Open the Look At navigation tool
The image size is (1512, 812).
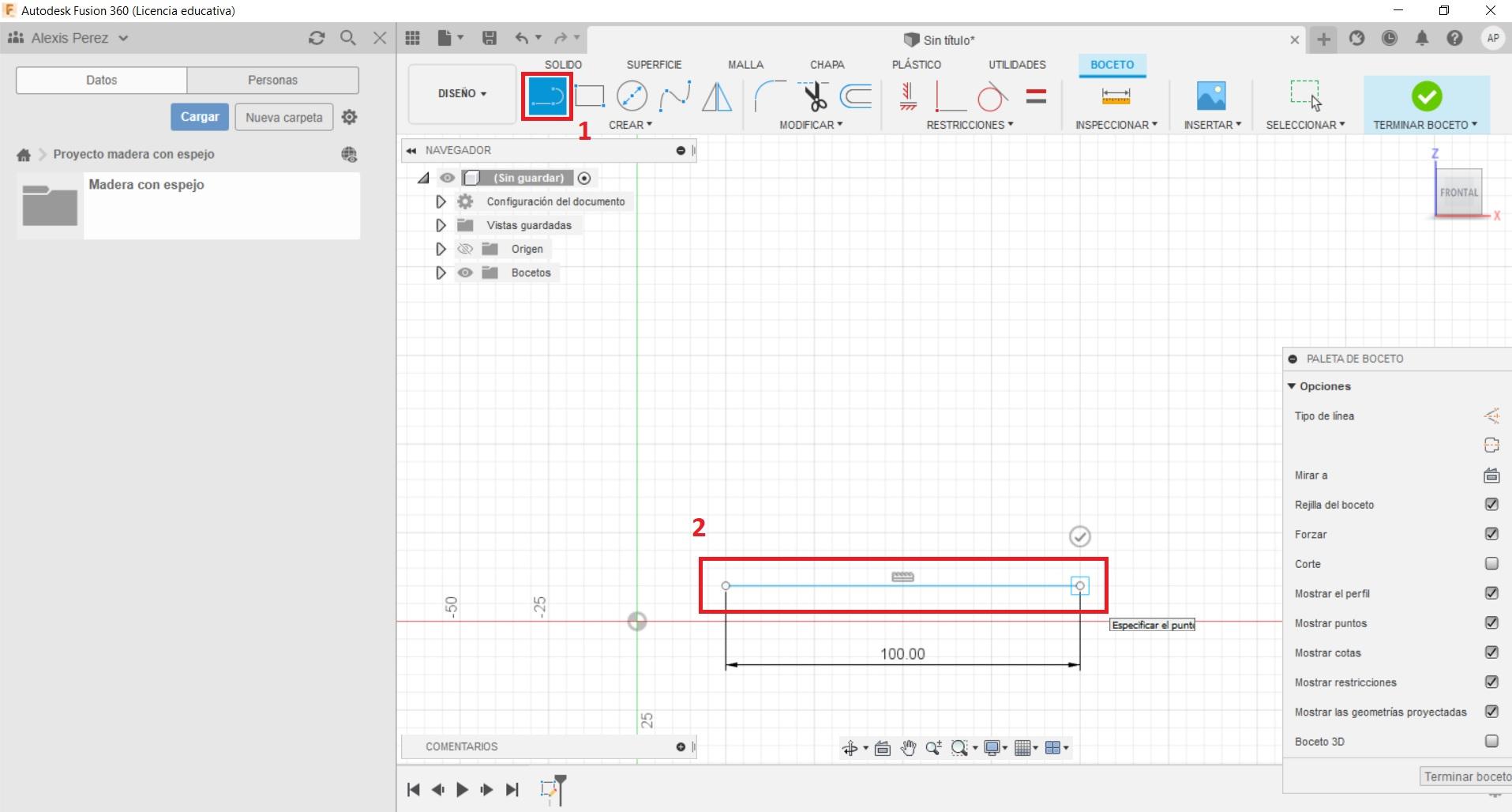(x=883, y=748)
